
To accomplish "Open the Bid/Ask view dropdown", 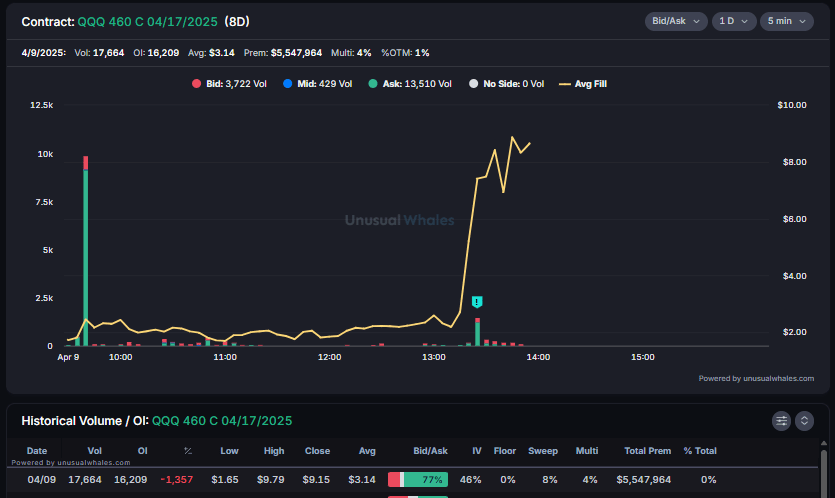I will tap(676, 21).
